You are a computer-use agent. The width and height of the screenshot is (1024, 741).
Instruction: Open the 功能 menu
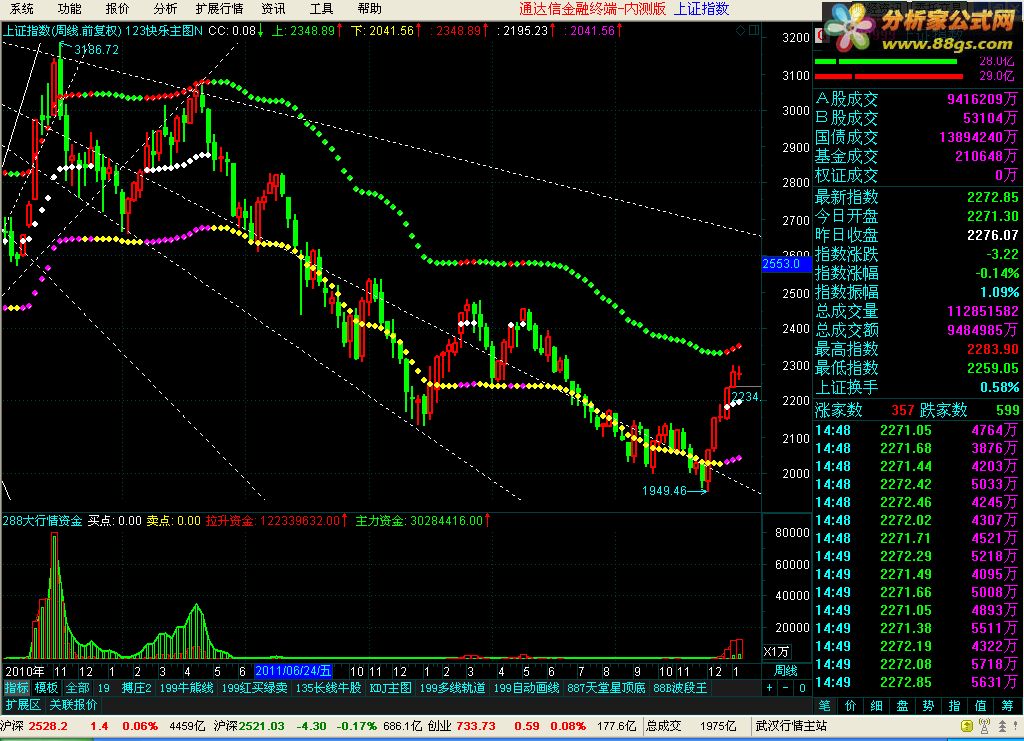tap(69, 8)
